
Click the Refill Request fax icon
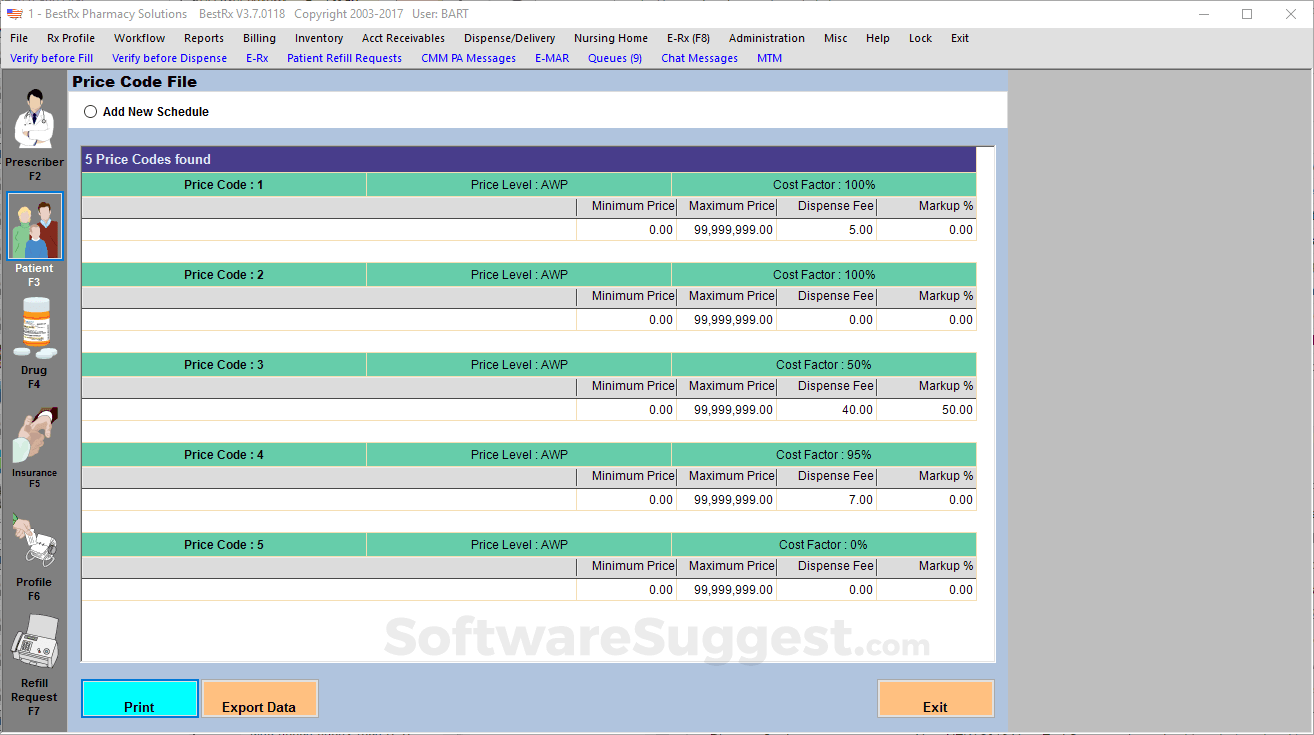pos(34,643)
